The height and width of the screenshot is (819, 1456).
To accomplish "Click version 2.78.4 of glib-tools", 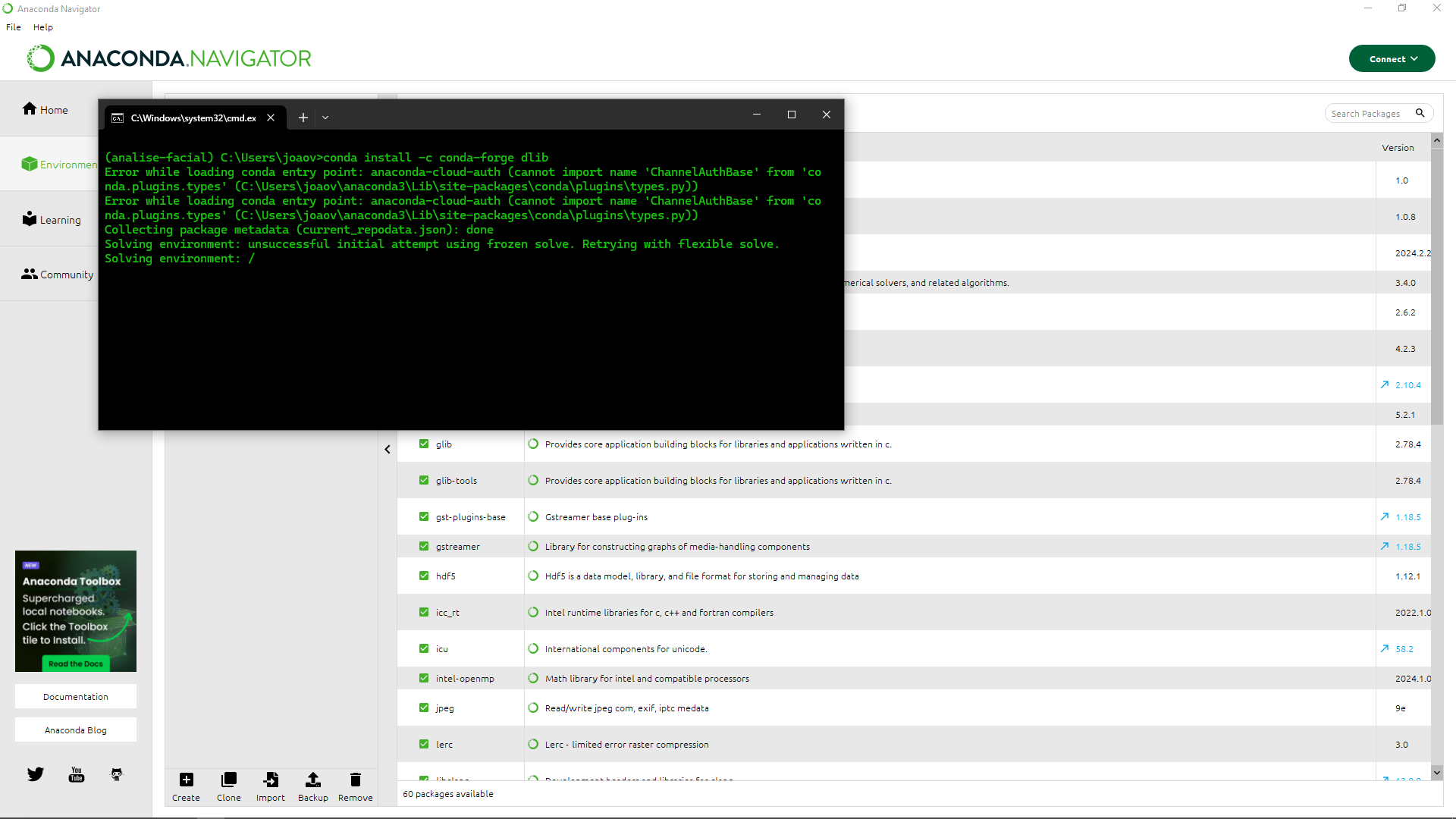I will tap(1407, 481).
